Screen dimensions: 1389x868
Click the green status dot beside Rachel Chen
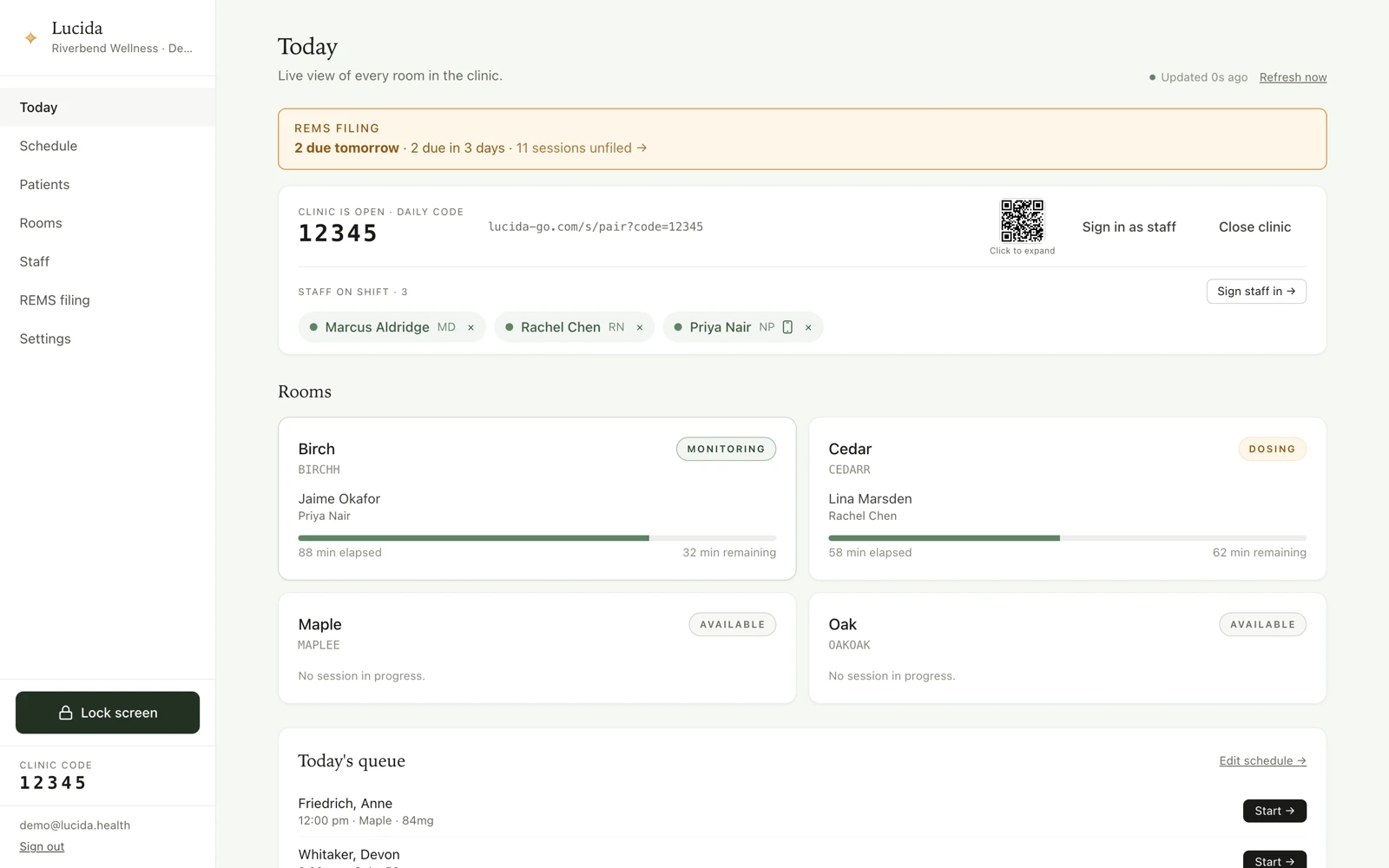point(510,327)
